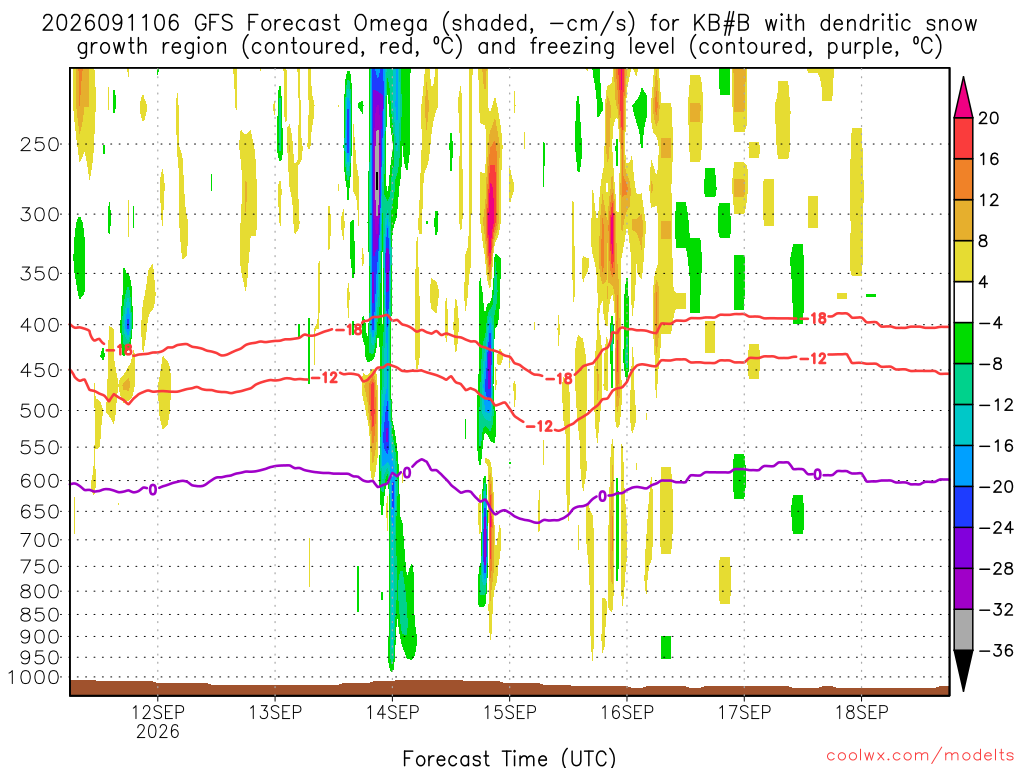Image resolution: width=1024 pixels, height=768 pixels.
Task: Click the 500 pressure level label
Action: click(40, 411)
